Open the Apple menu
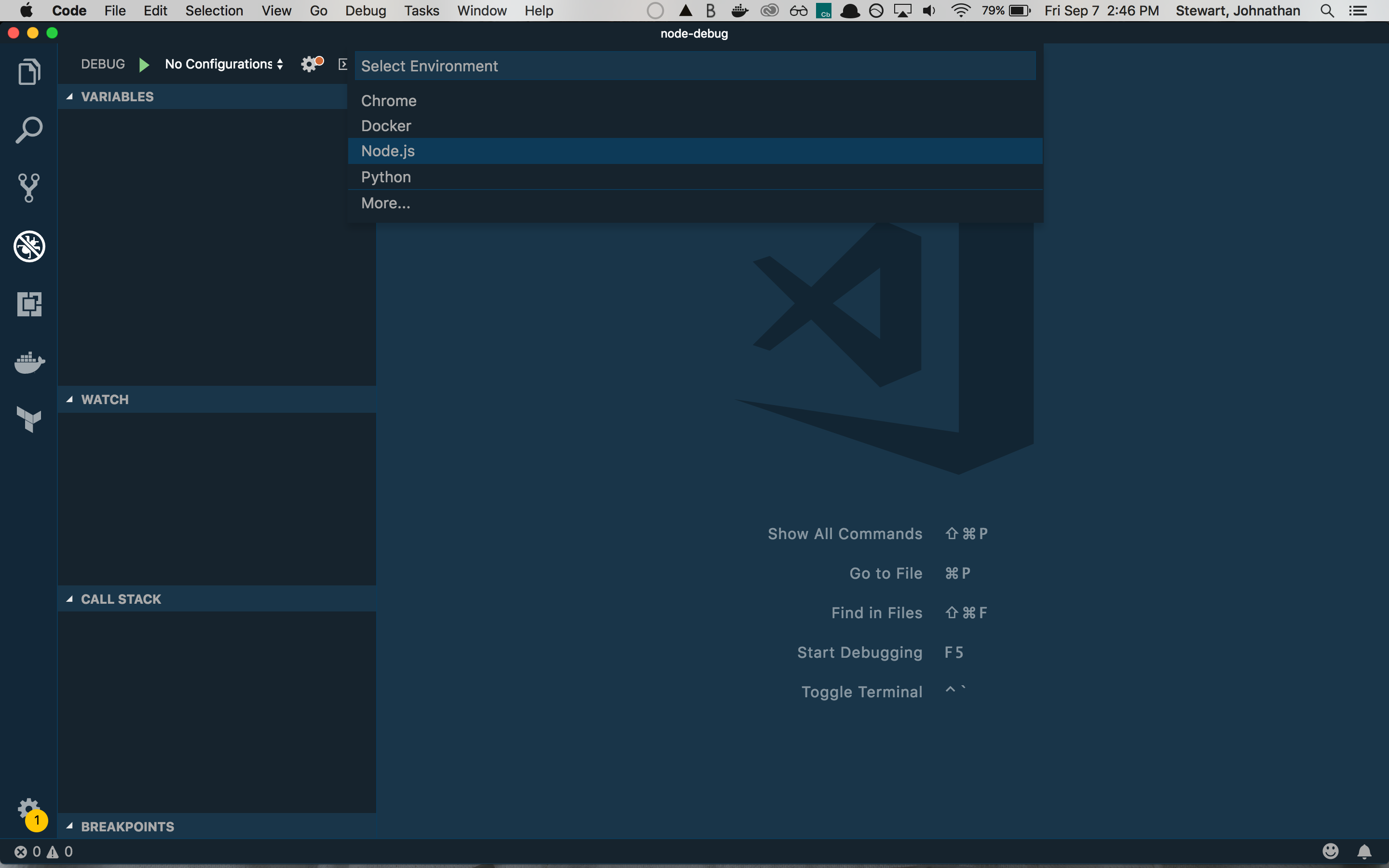The image size is (1389, 868). [27, 10]
